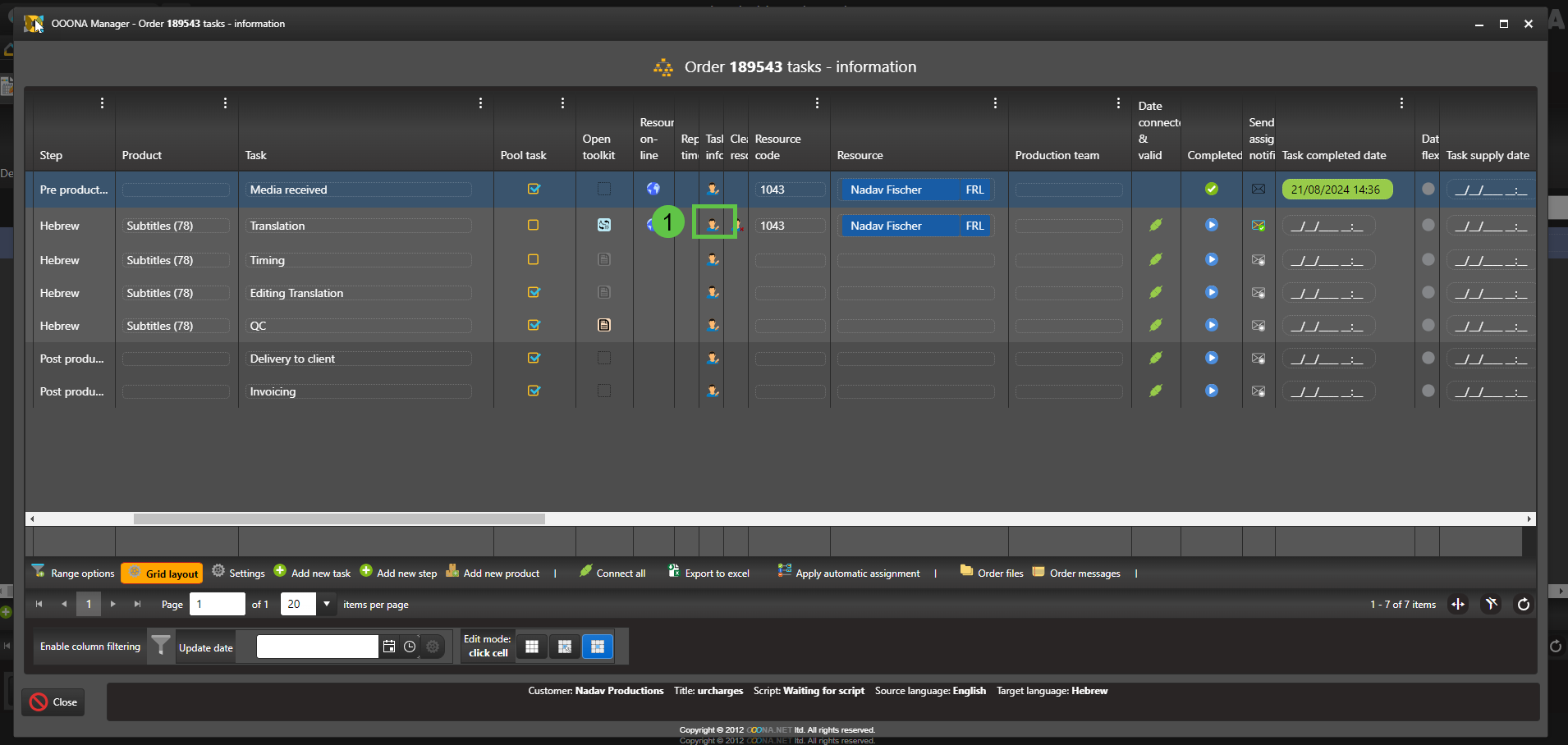Toggle Pool task checkbox for Editing Translation
The height and width of the screenshot is (745, 1568).
(534, 293)
